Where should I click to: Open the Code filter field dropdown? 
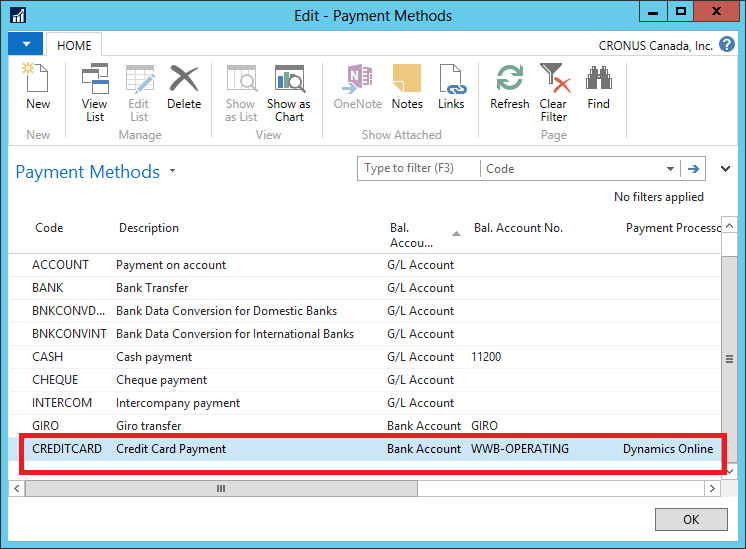coord(670,168)
